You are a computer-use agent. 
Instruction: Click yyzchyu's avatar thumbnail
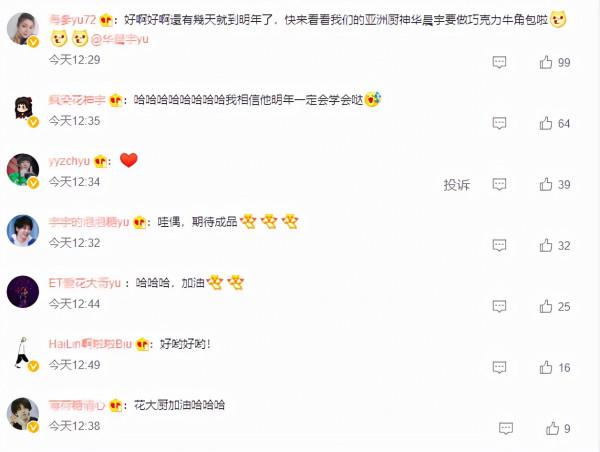click(23, 170)
